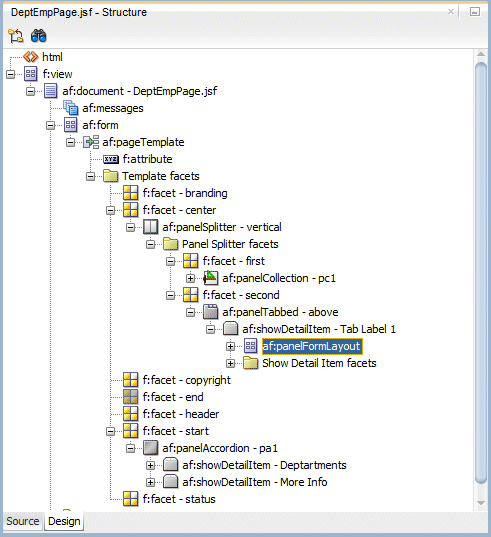Screen dimensions: 491x537
Task: Switch to the Design tab
Action: tap(64, 521)
